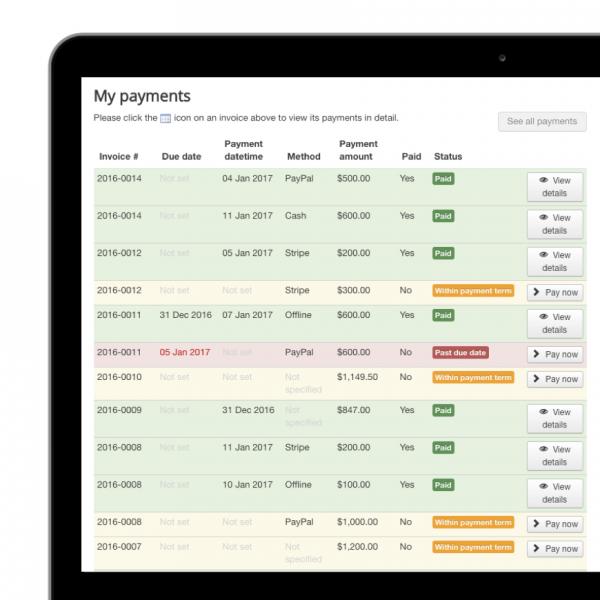Click the $1,000.00 payment amount
This screenshot has height=600, width=600.
coord(357,522)
